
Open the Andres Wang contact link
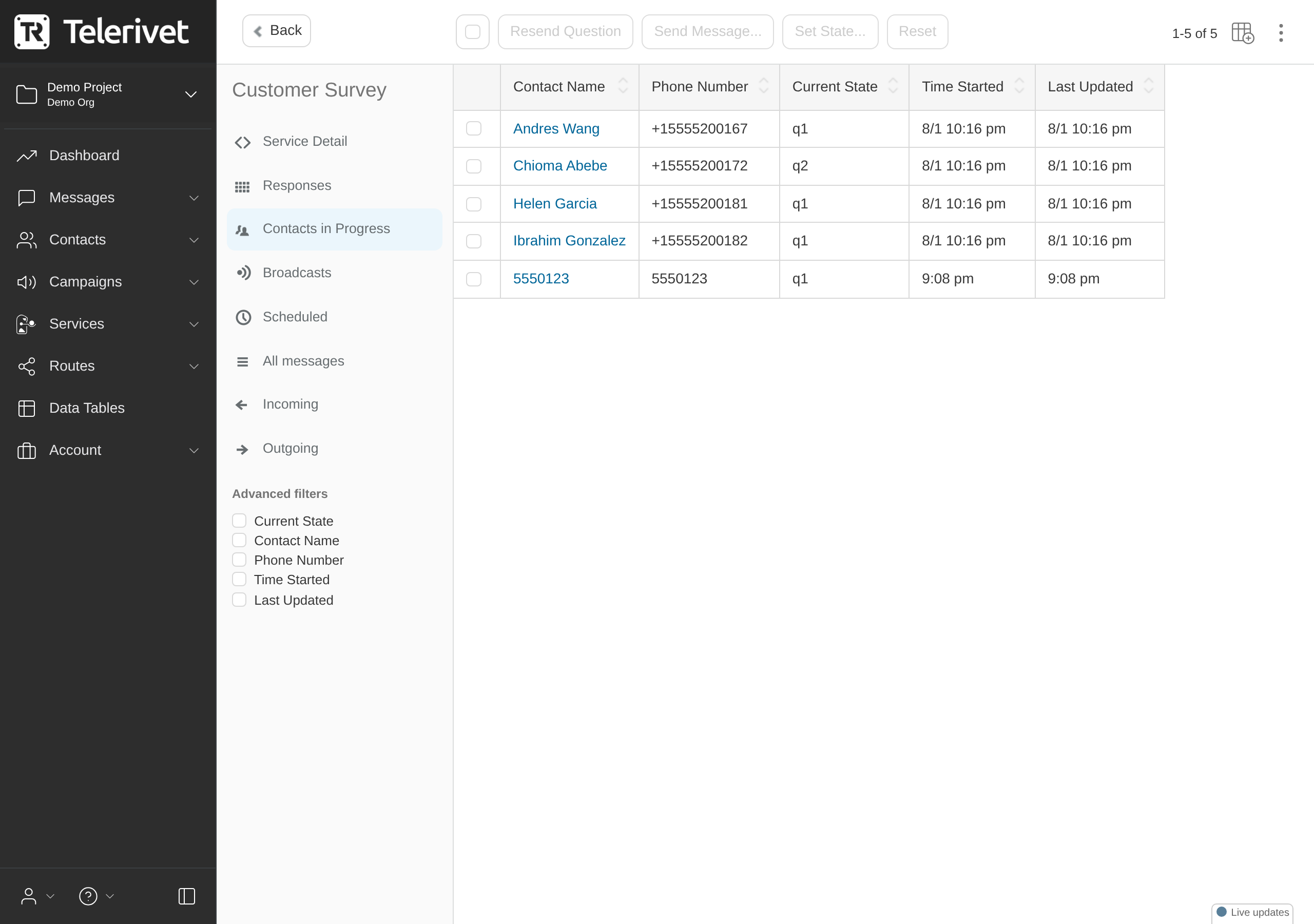[x=556, y=129]
